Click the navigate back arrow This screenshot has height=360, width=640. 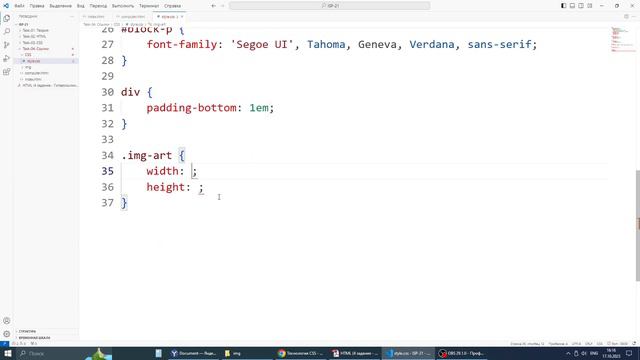pyautogui.click(x=213, y=6)
